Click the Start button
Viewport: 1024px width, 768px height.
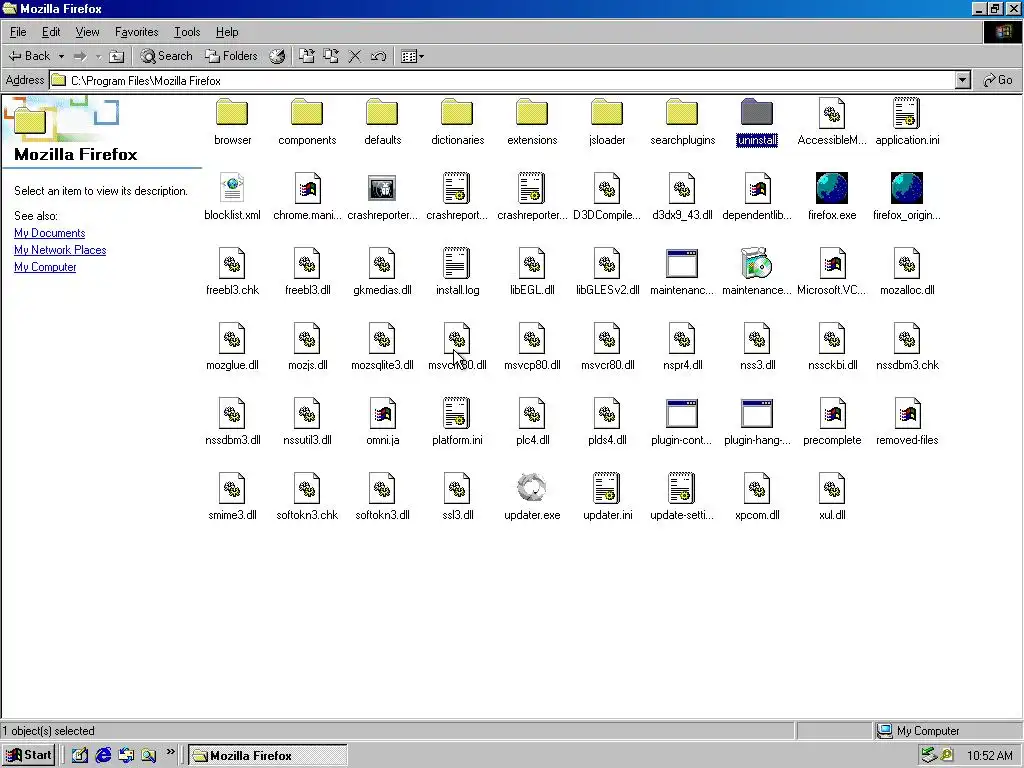tap(29, 755)
